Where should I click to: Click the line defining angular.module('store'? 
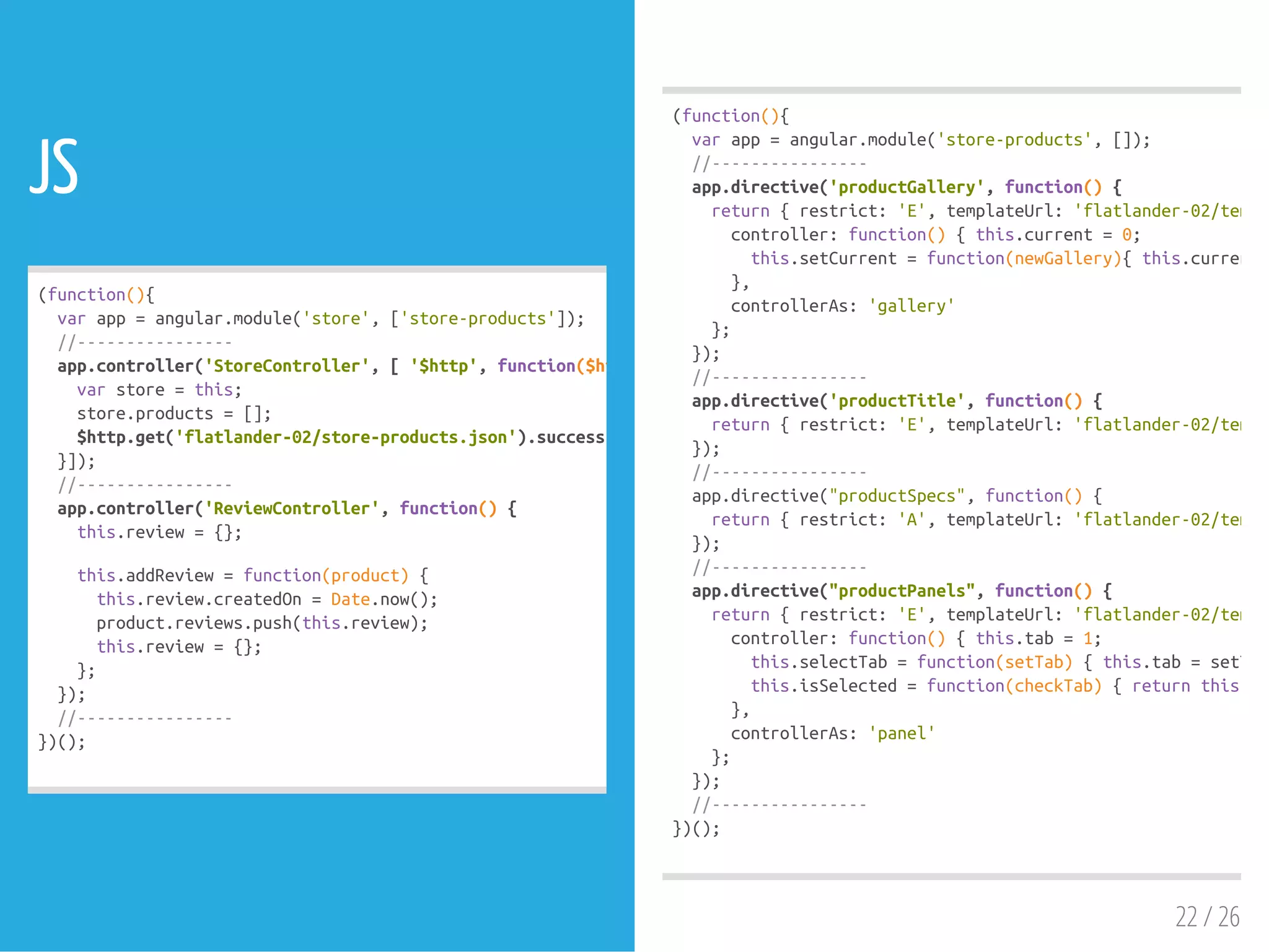tap(321, 318)
